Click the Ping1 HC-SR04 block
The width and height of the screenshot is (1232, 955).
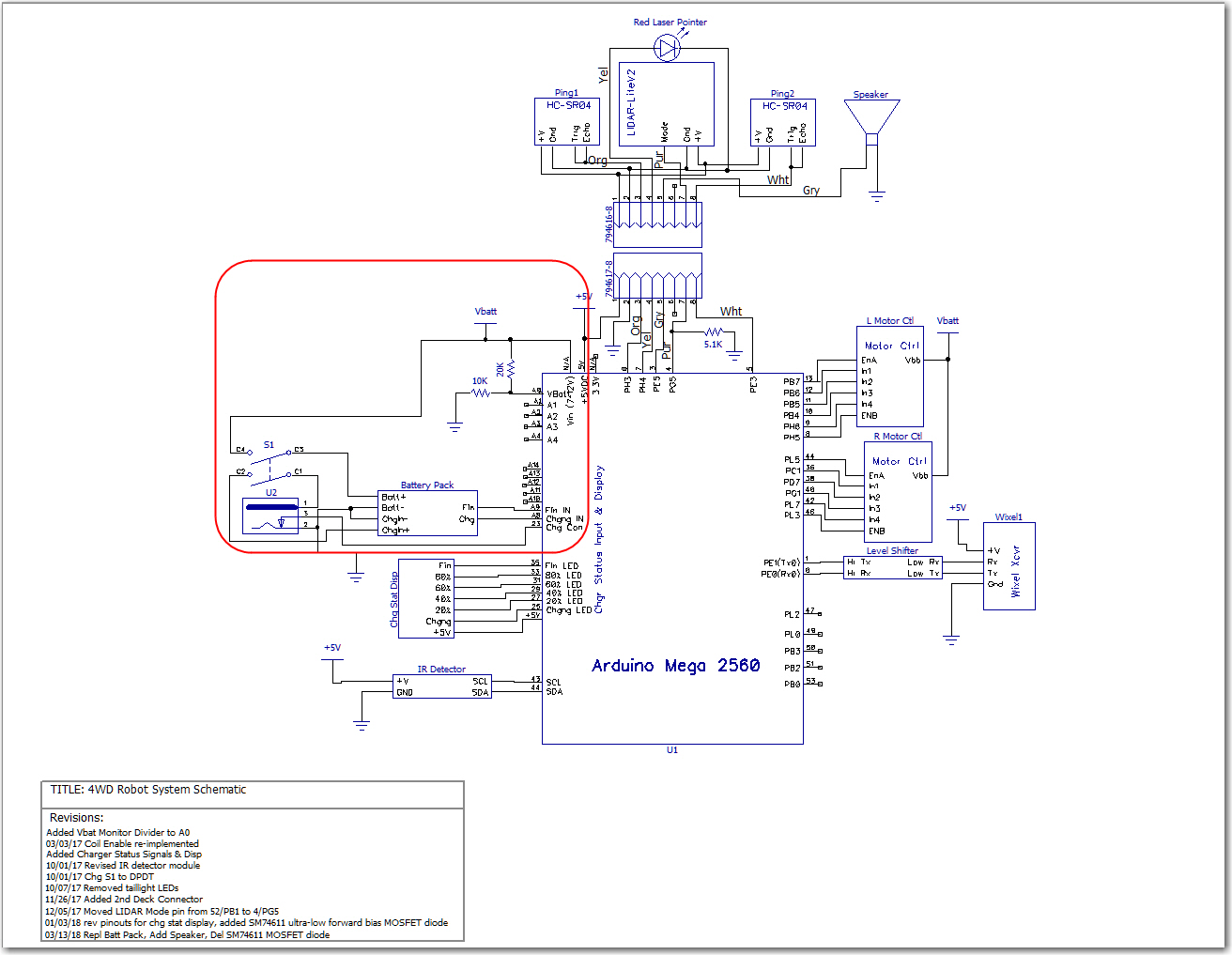click(x=567, y=122)
